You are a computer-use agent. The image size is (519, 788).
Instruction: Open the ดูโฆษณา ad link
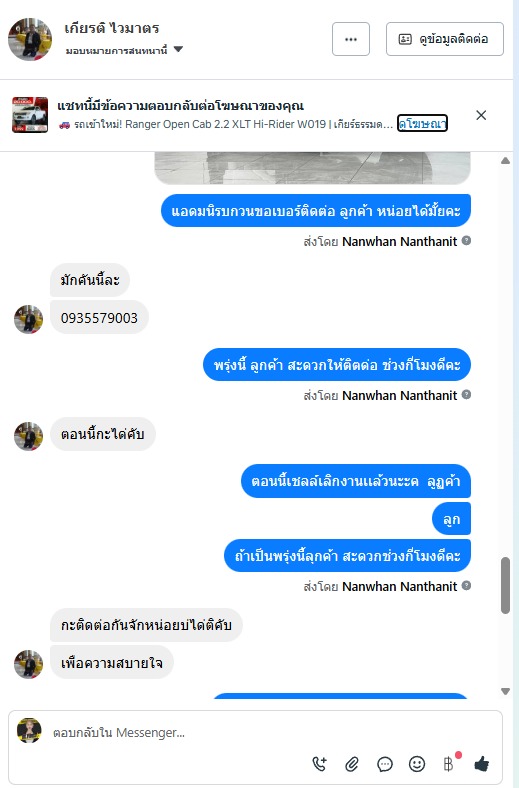(422, 124)
